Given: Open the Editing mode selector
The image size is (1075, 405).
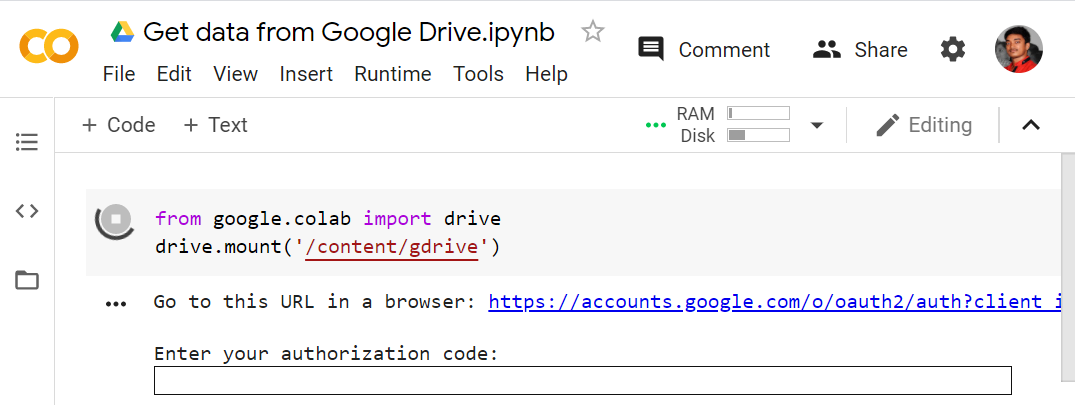Looking at the screenshot, I should click(924, 125).
